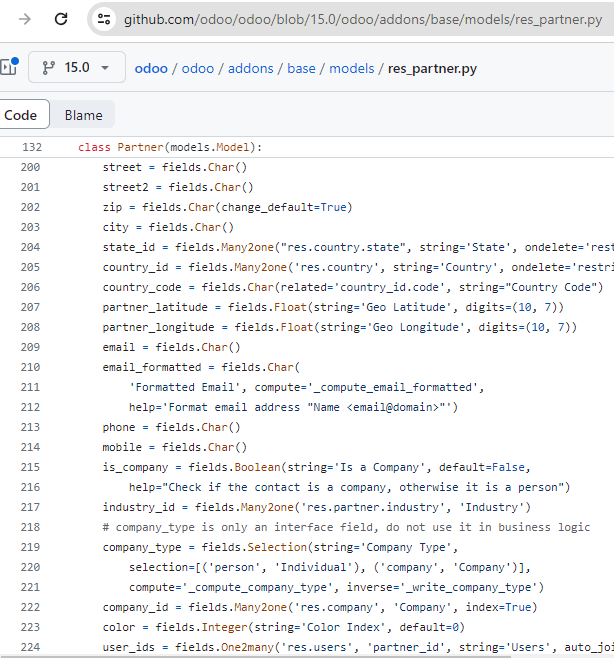Go to 'base' breadcrumb folder
Viewport: 614px width, 658px height.
tap(301, 68)
